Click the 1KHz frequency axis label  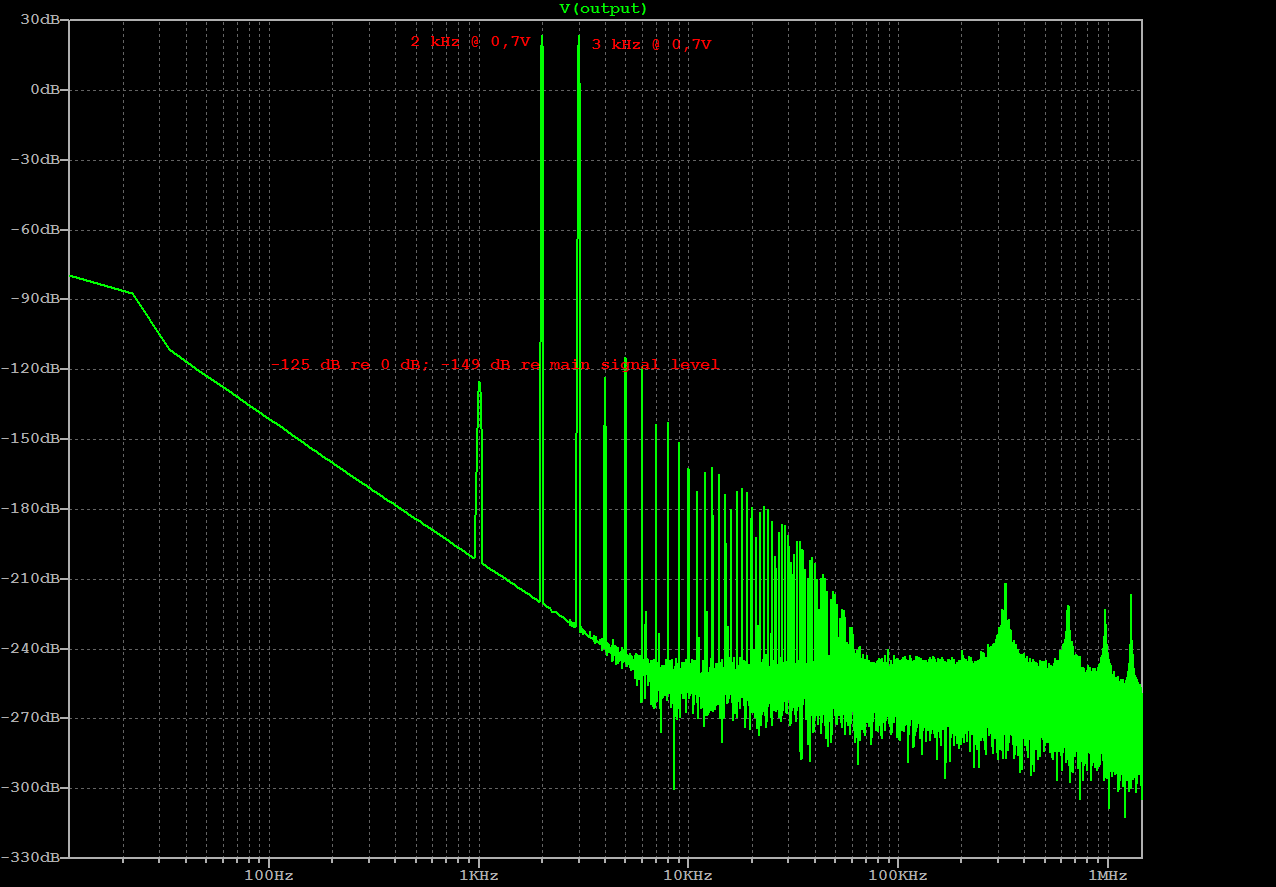pos(479,875)
